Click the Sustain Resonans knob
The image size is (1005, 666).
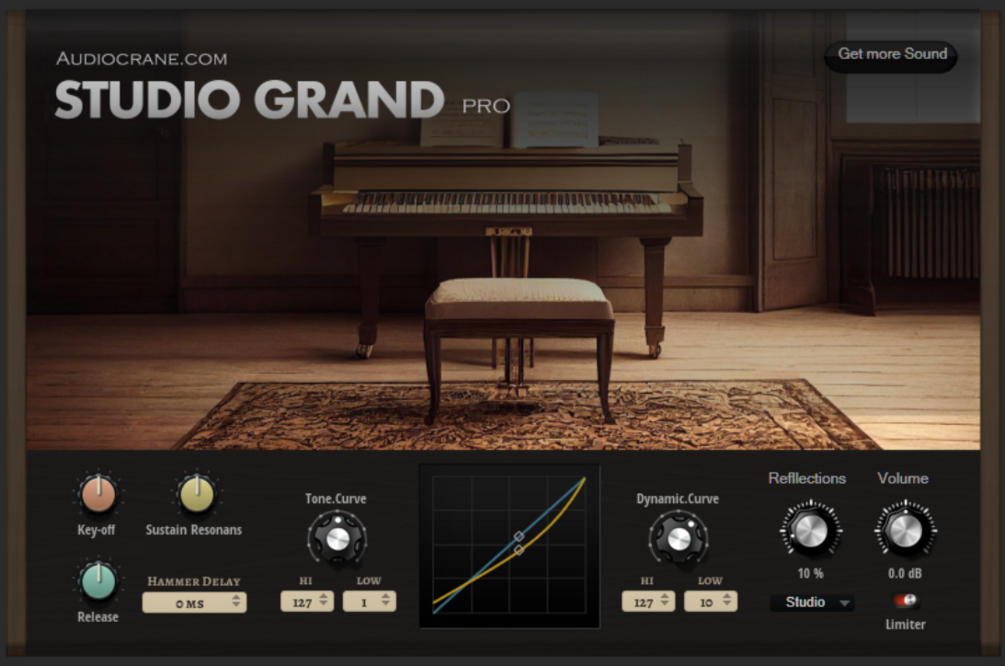click(x=197, y=494)
